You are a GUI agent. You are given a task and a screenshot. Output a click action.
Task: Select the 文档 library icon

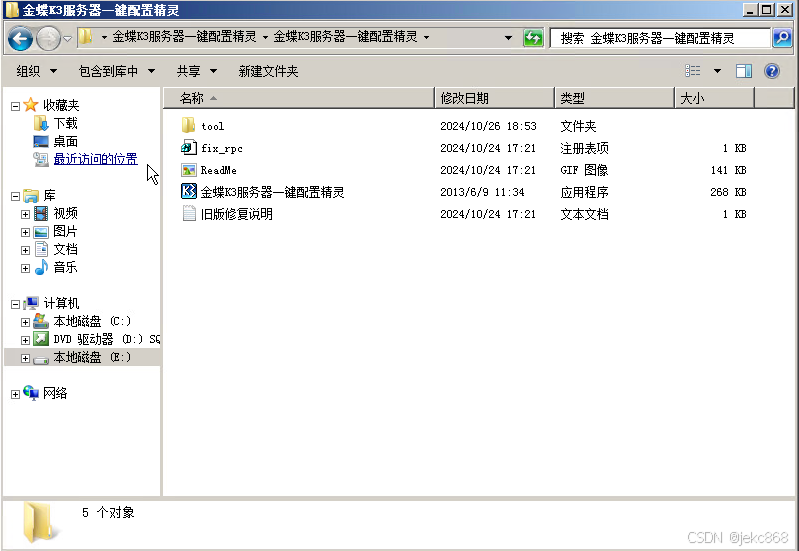click(x=41, y=249)
